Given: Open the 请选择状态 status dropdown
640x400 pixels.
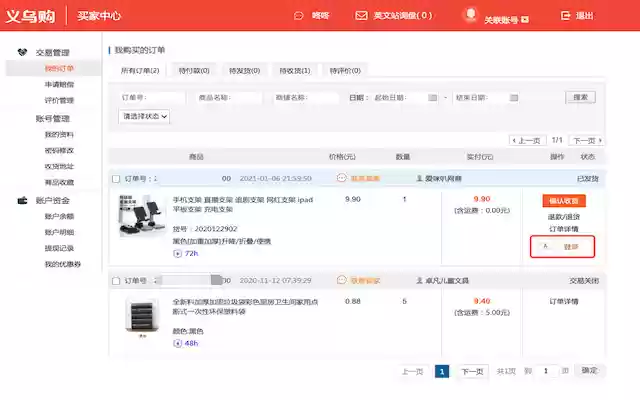Looking at the screenshot, I should coord(144,116).
